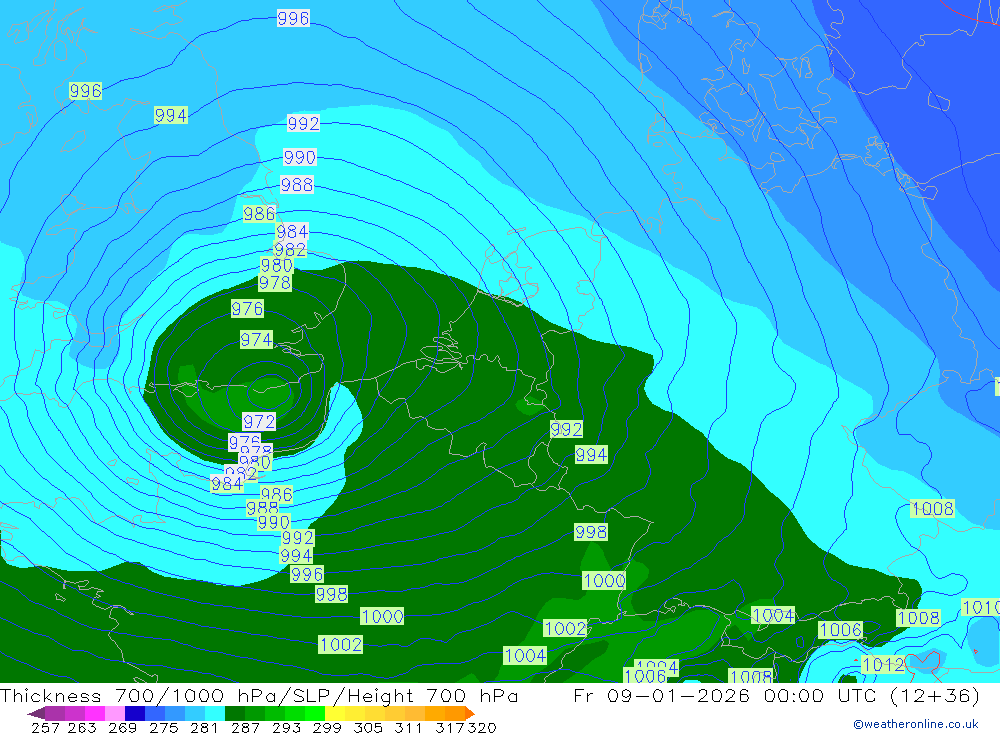Click the orange arrow at legend end

tap(470, 713)
